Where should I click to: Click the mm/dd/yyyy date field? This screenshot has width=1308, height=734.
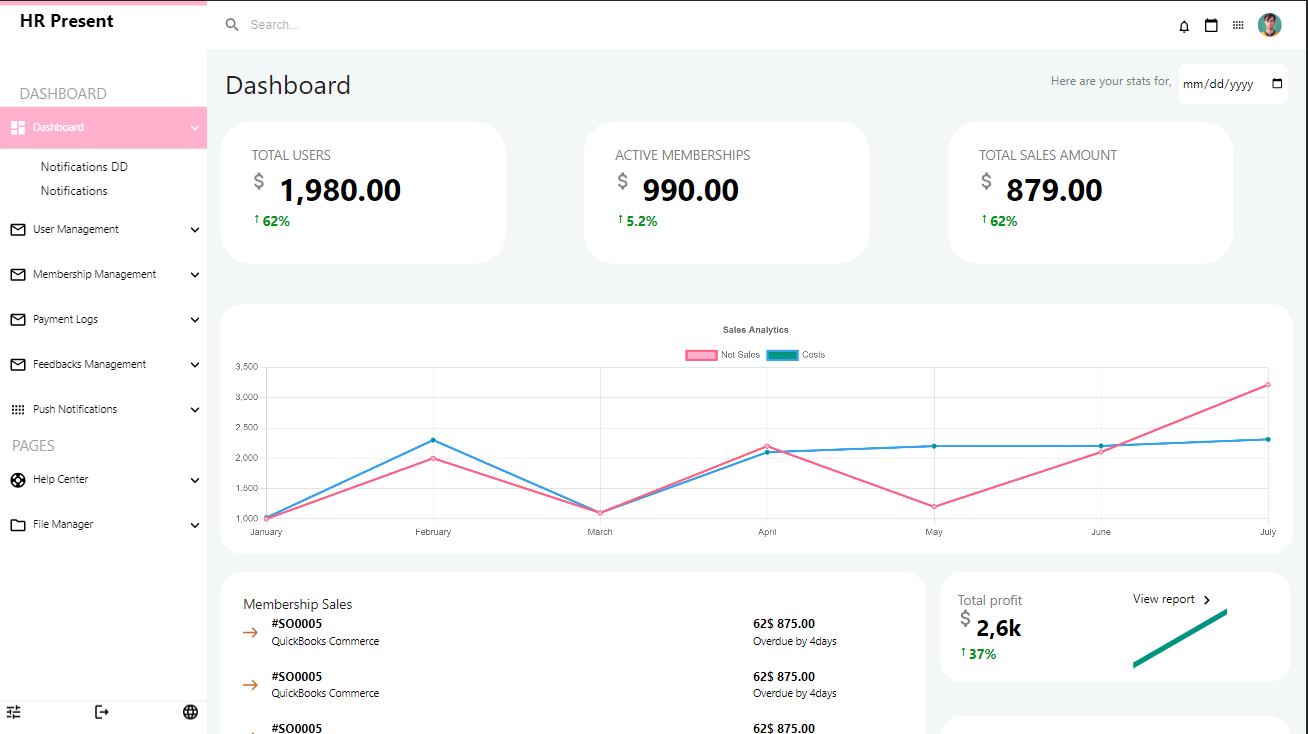click(1233, 84)
